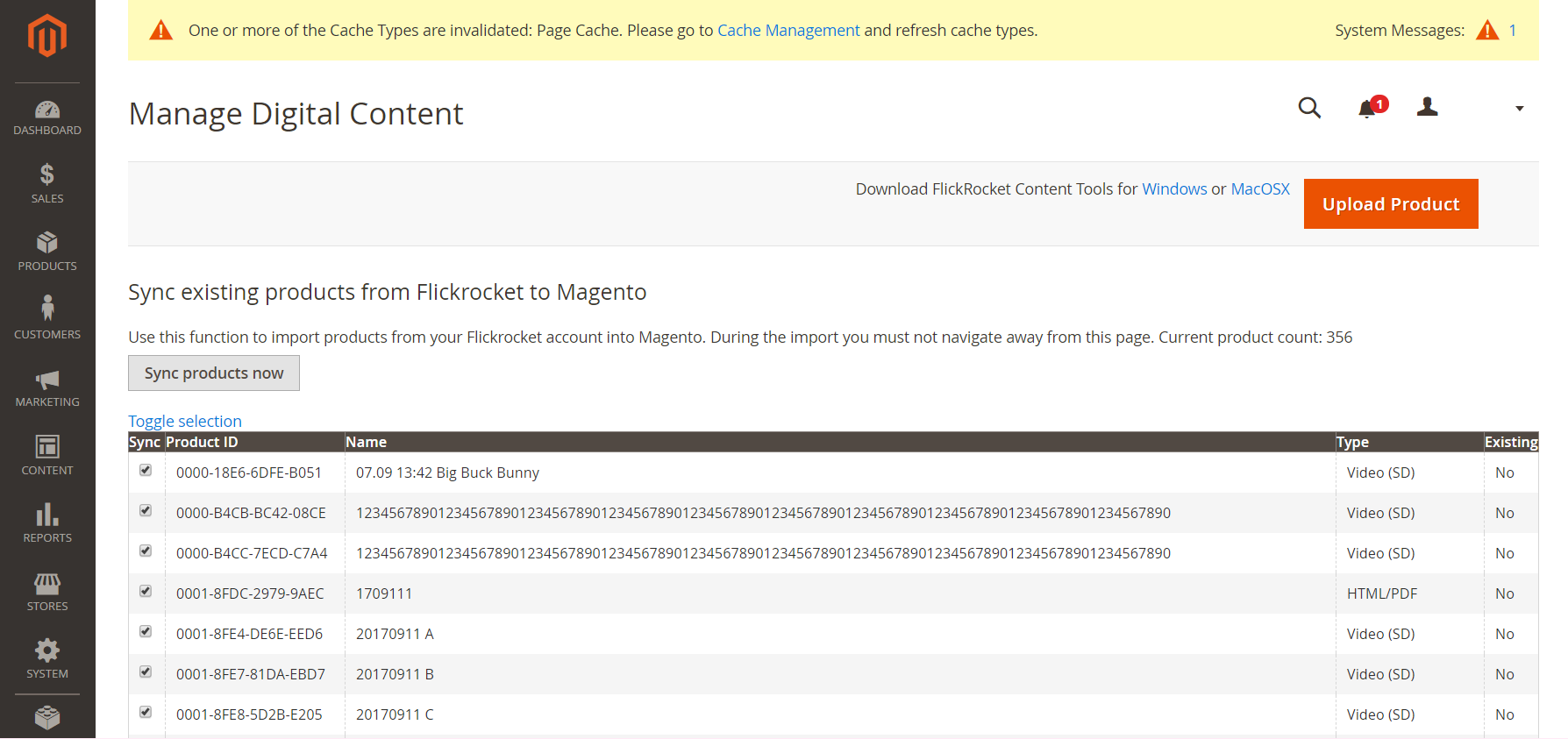Open the Reports sidebar menu

point(47,522)
